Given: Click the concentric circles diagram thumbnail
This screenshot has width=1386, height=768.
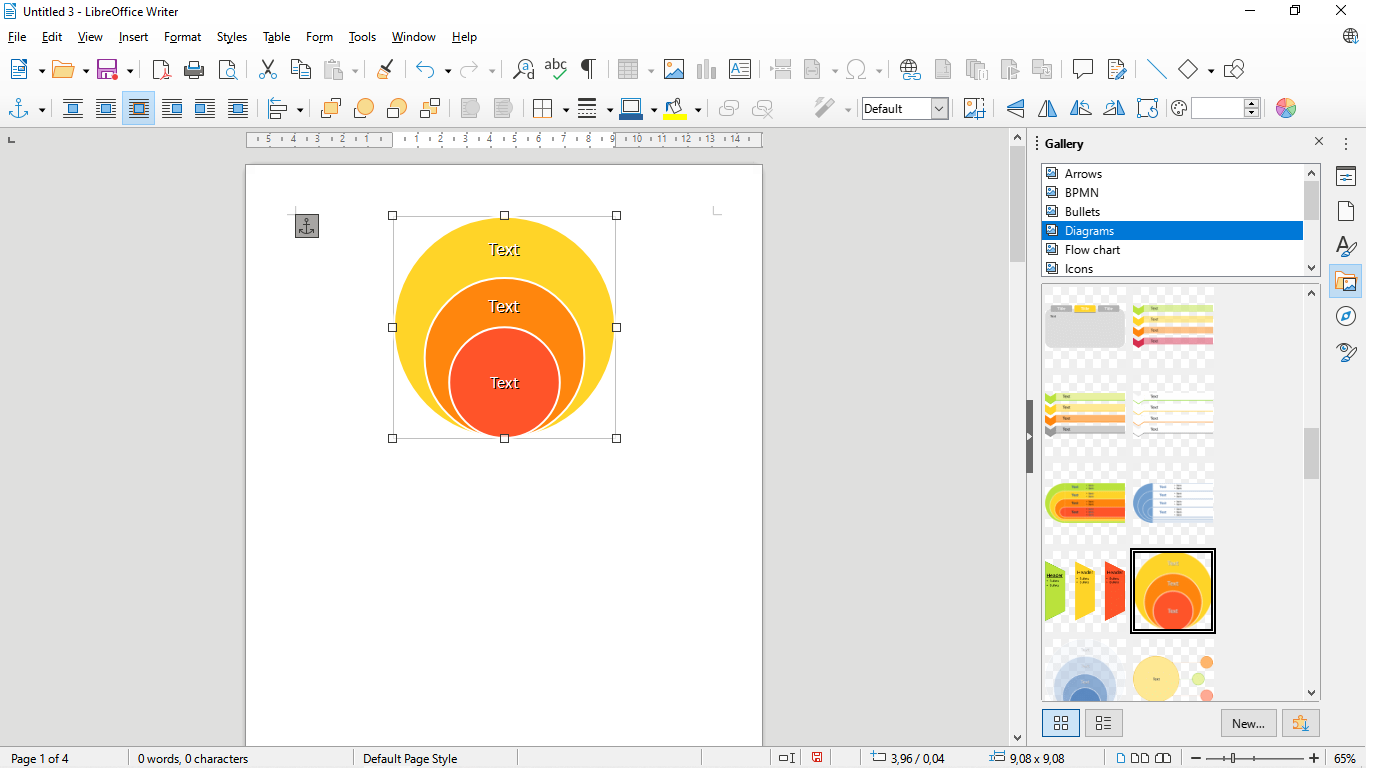Looking at the screenshot, I should [1173, 591].
